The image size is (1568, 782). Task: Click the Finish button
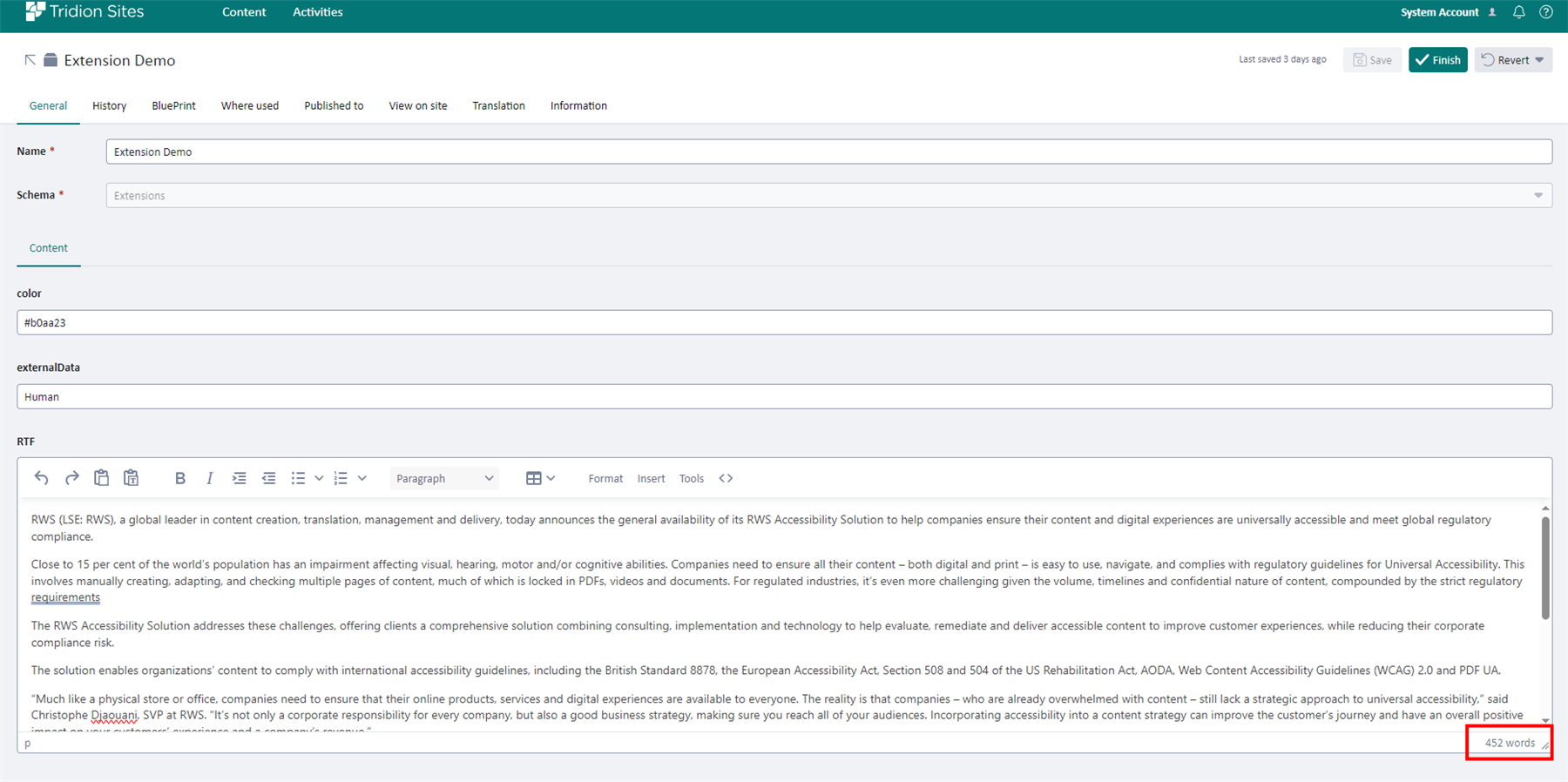[x=1438, y=60]
